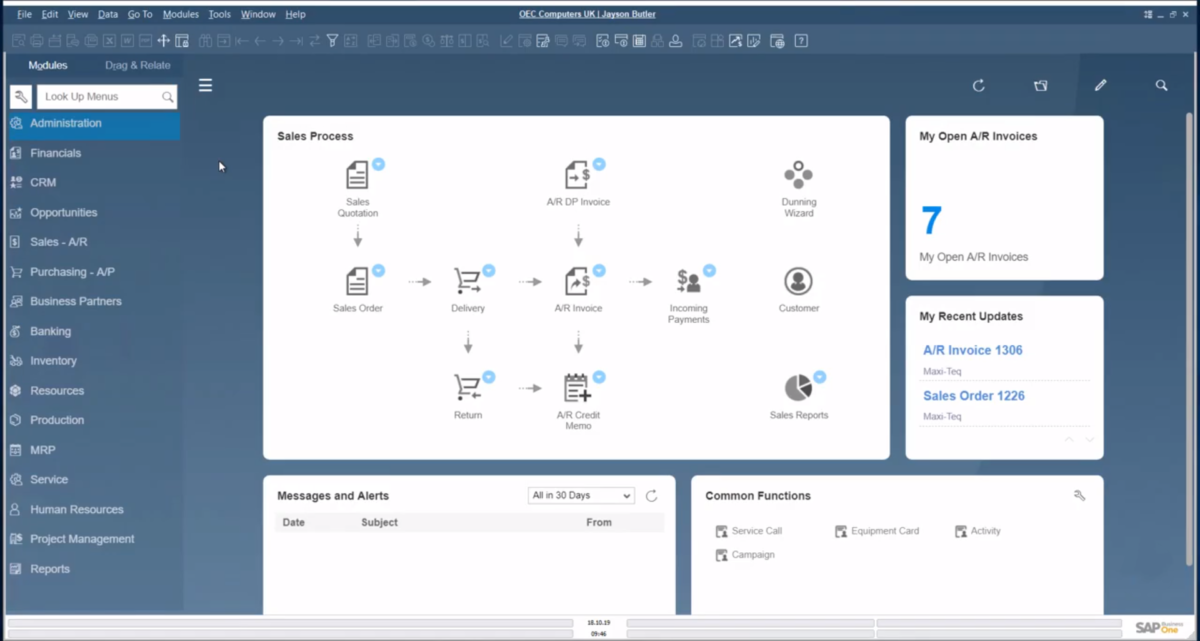Open the Window menu
This screenshot has width=1200, height=641.
[x=258, y=15]
